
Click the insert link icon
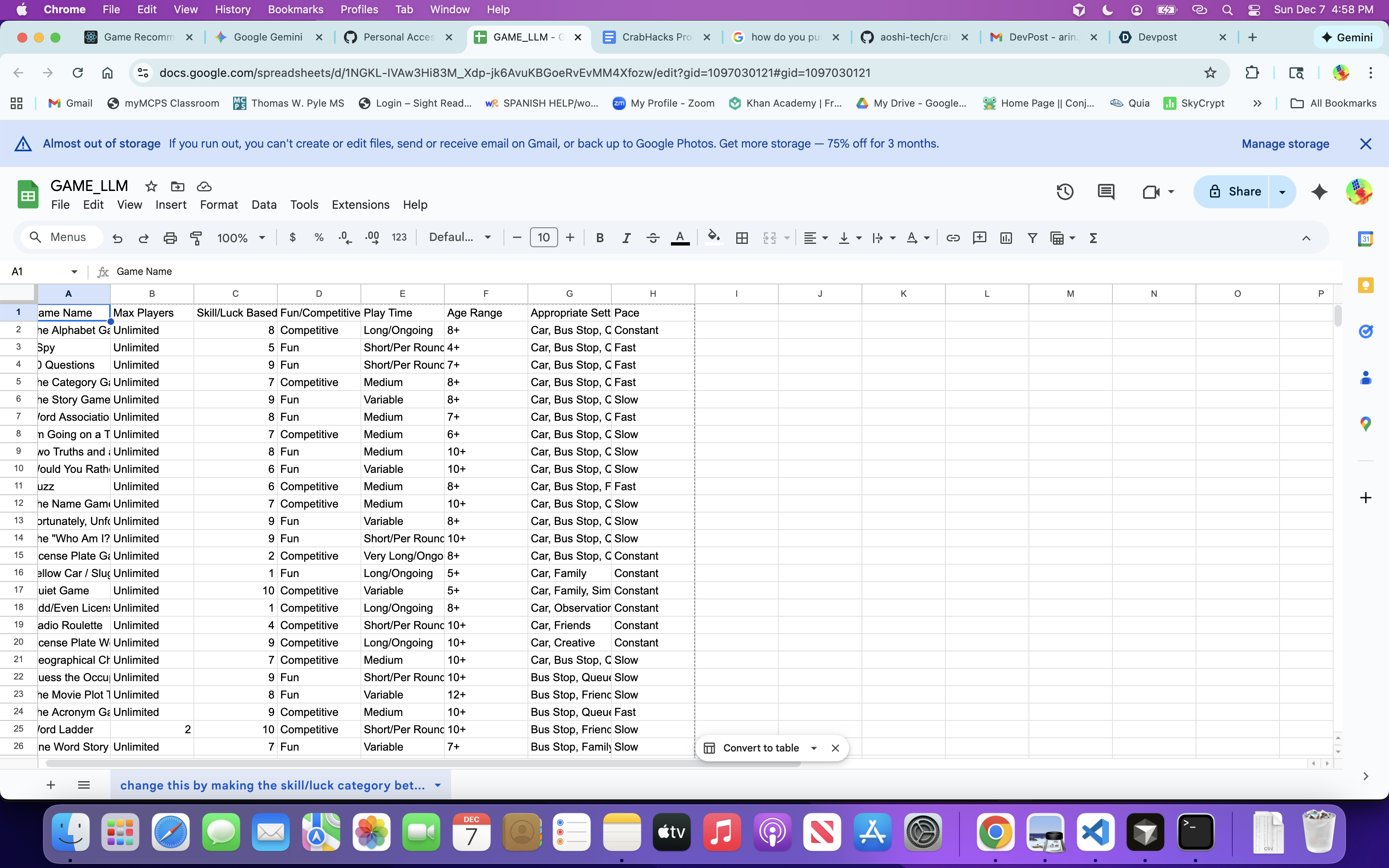coord(953,238)
